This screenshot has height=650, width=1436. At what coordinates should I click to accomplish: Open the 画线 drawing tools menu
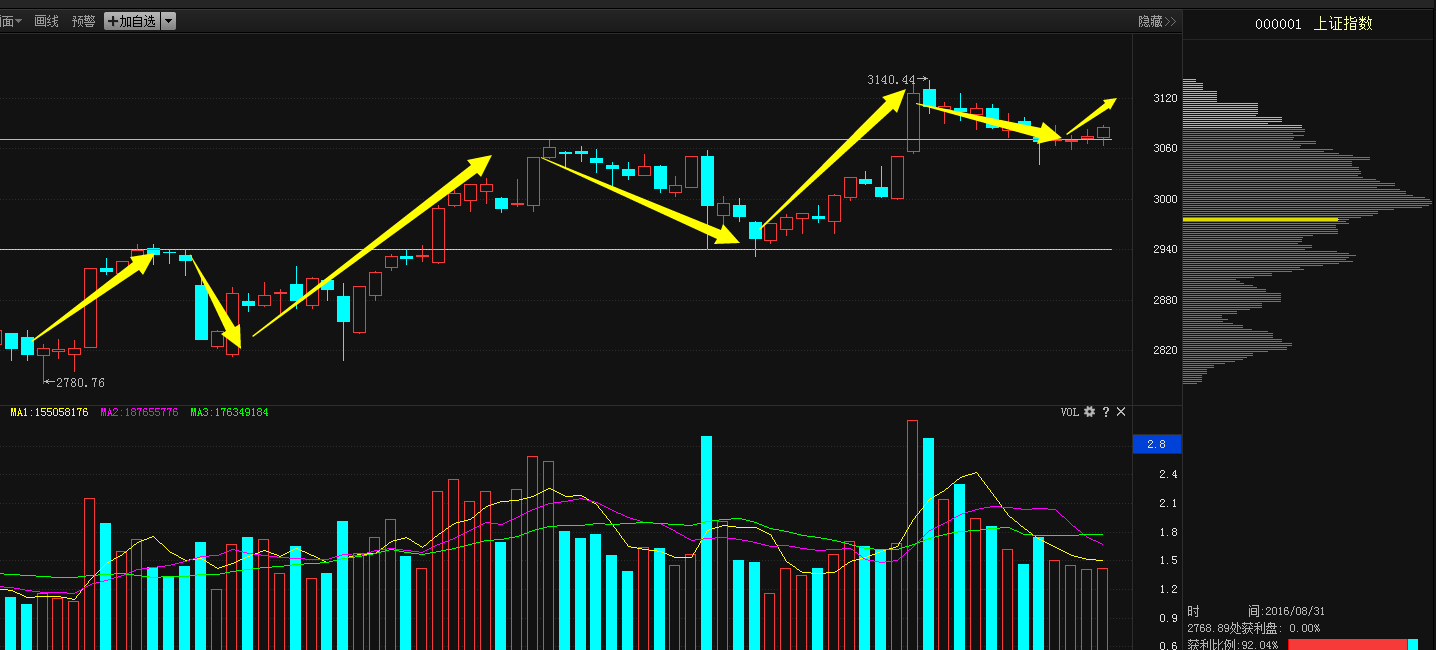click(46, 21)
